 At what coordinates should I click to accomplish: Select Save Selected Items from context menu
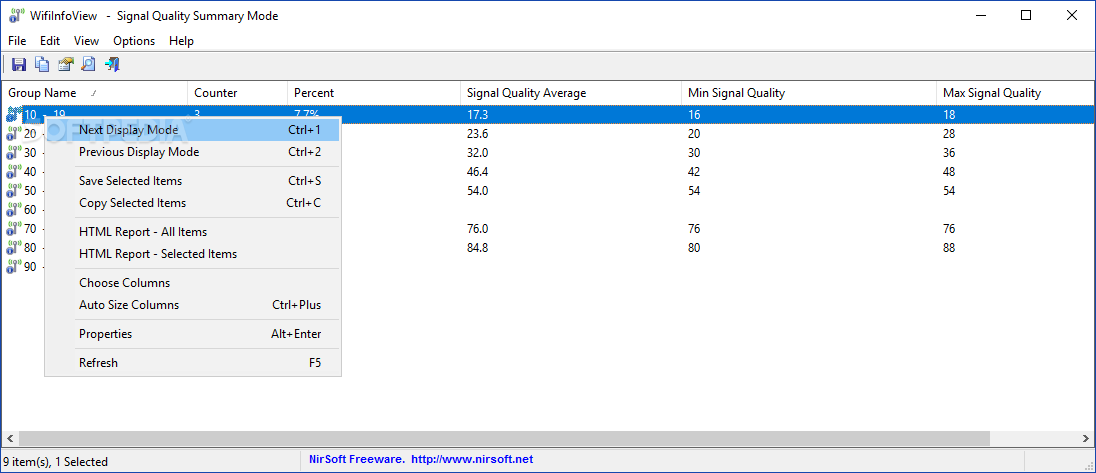pos(193,181)
